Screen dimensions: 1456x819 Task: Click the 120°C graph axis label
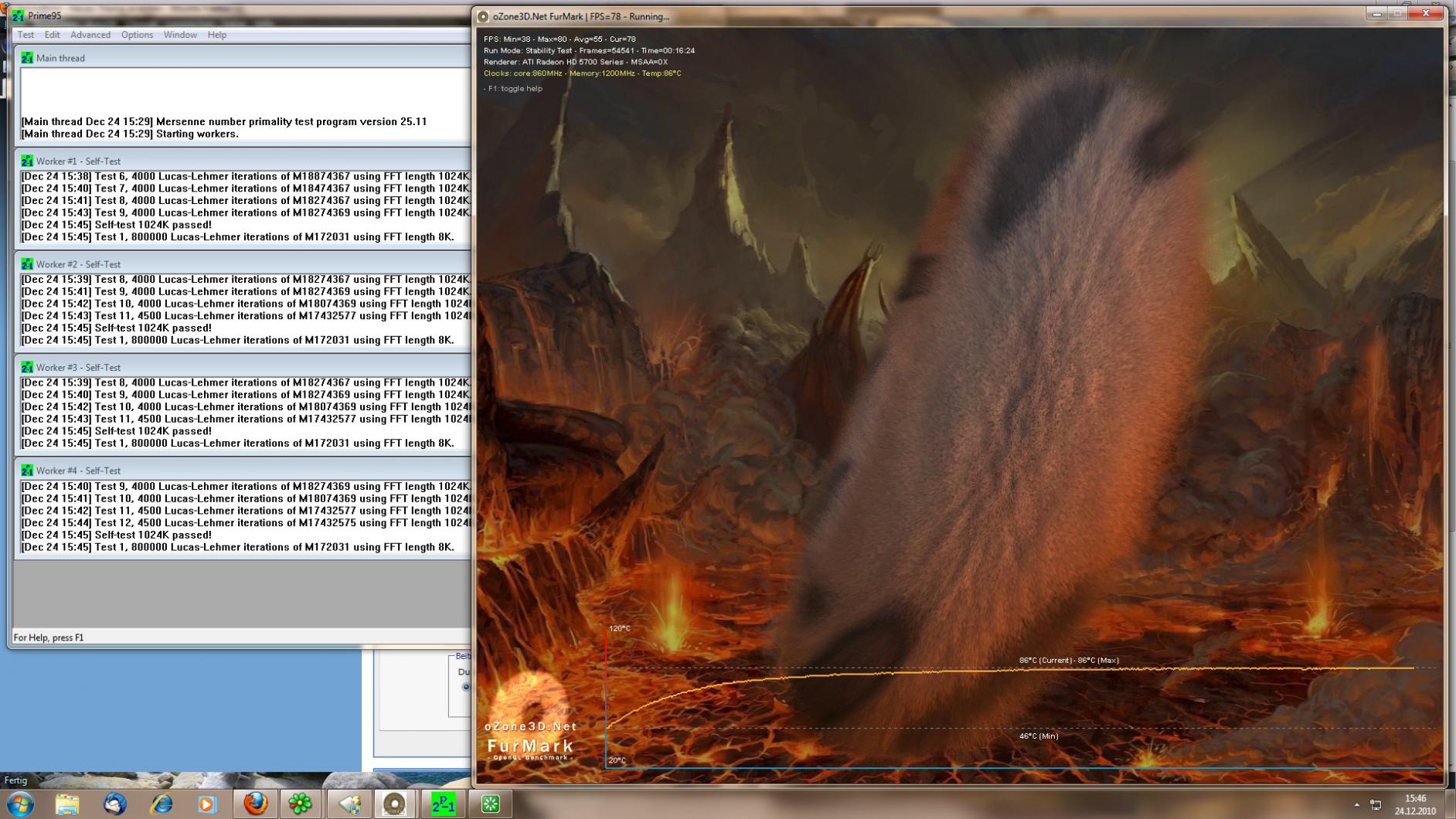pyautogui.click(x=620, y=628)
